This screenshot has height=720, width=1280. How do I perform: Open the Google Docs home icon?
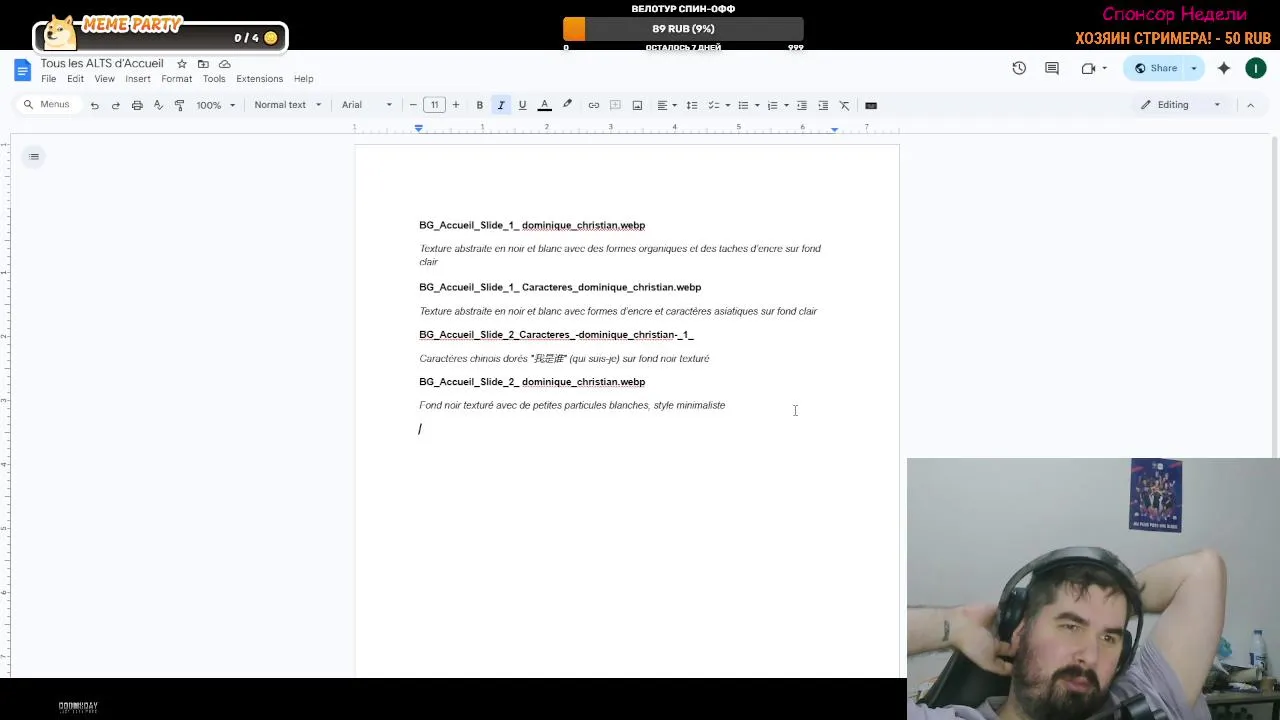point(23,70)
